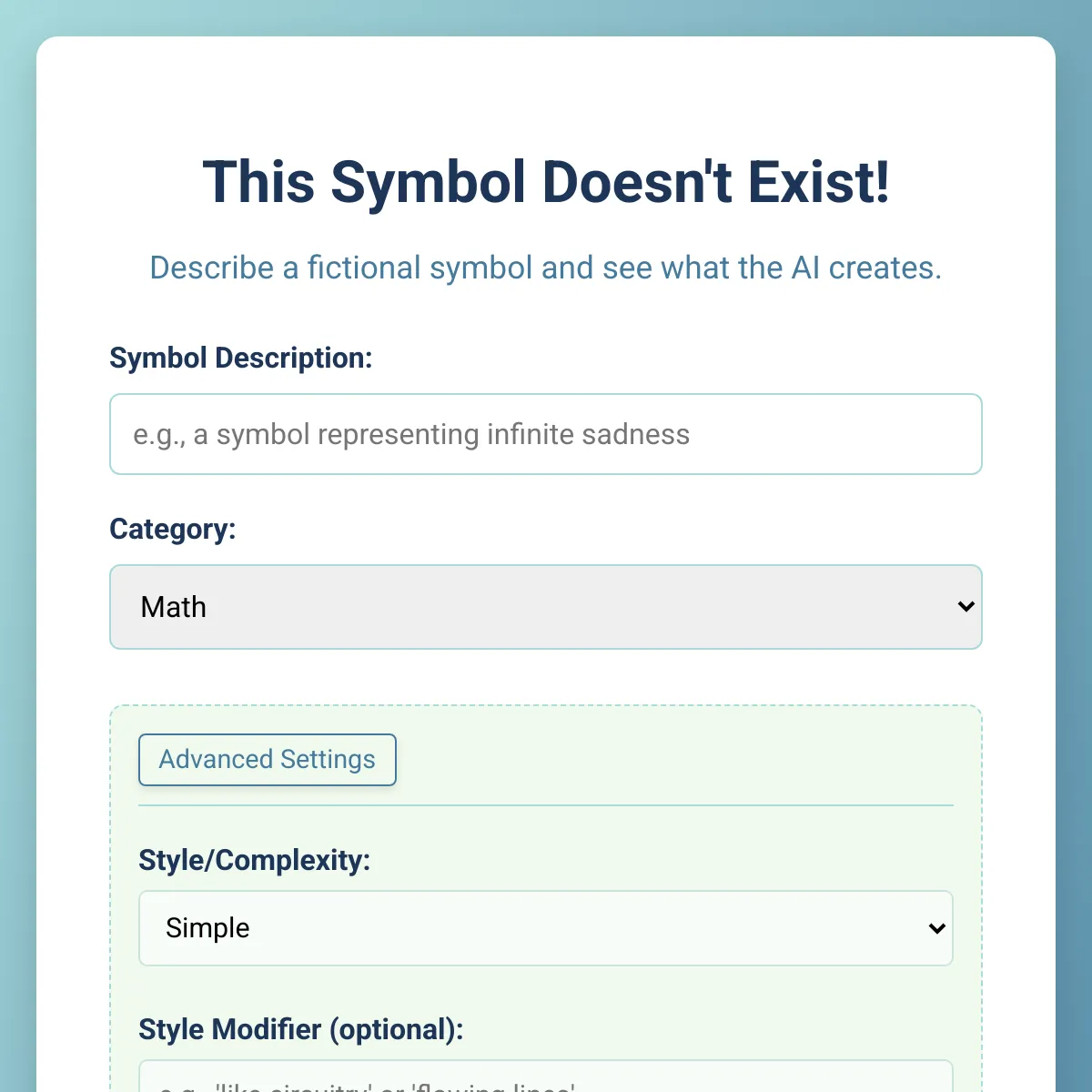This screenshot has width=1092, height=1092.
Task: Click the "Math" value in Category box
Action: 174,607
